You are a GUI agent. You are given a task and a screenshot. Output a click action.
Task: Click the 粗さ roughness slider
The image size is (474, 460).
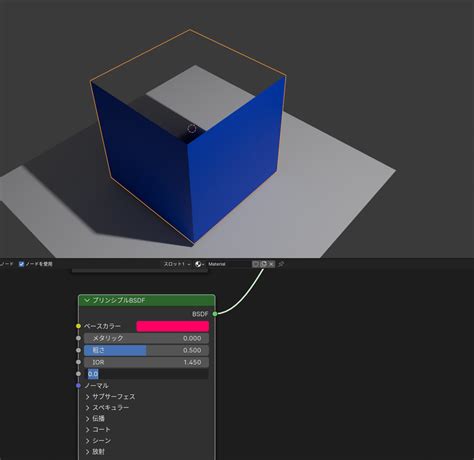pyautogui.click(x=146, y=350)
